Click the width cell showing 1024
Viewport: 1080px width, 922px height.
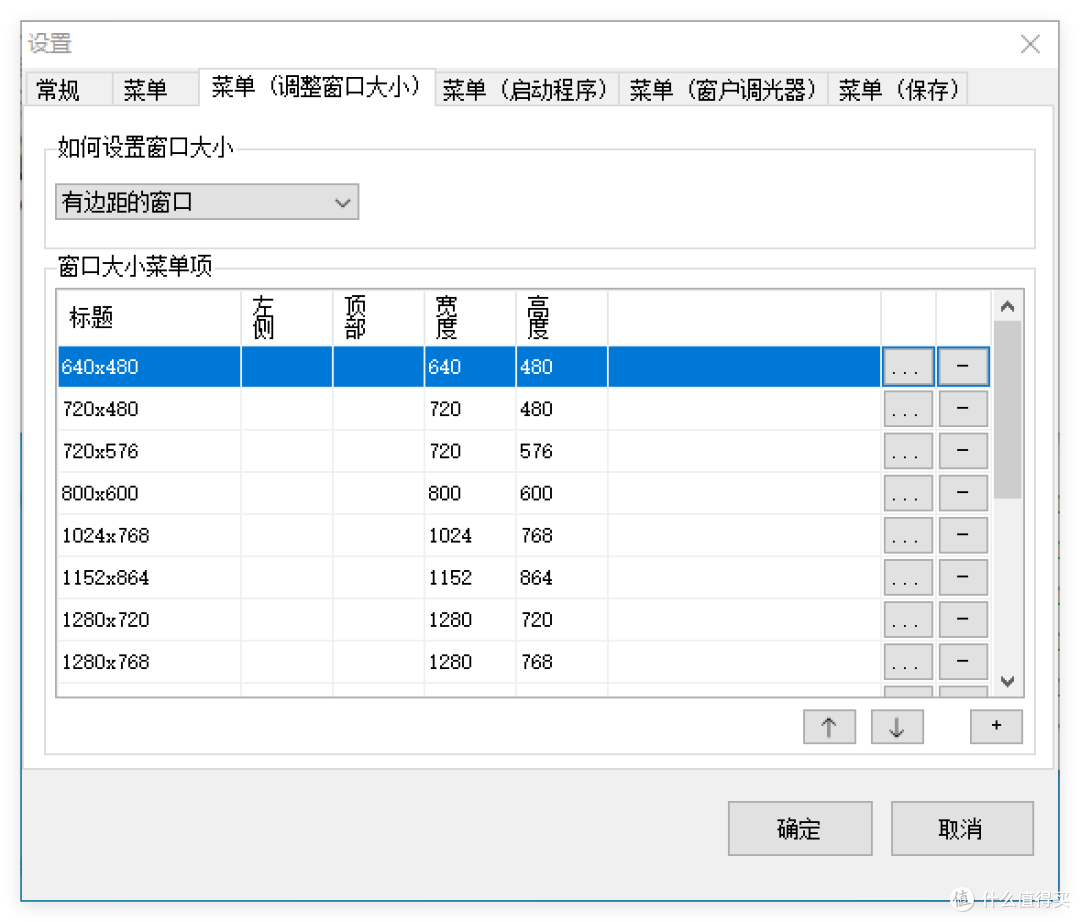click(470, 535)
